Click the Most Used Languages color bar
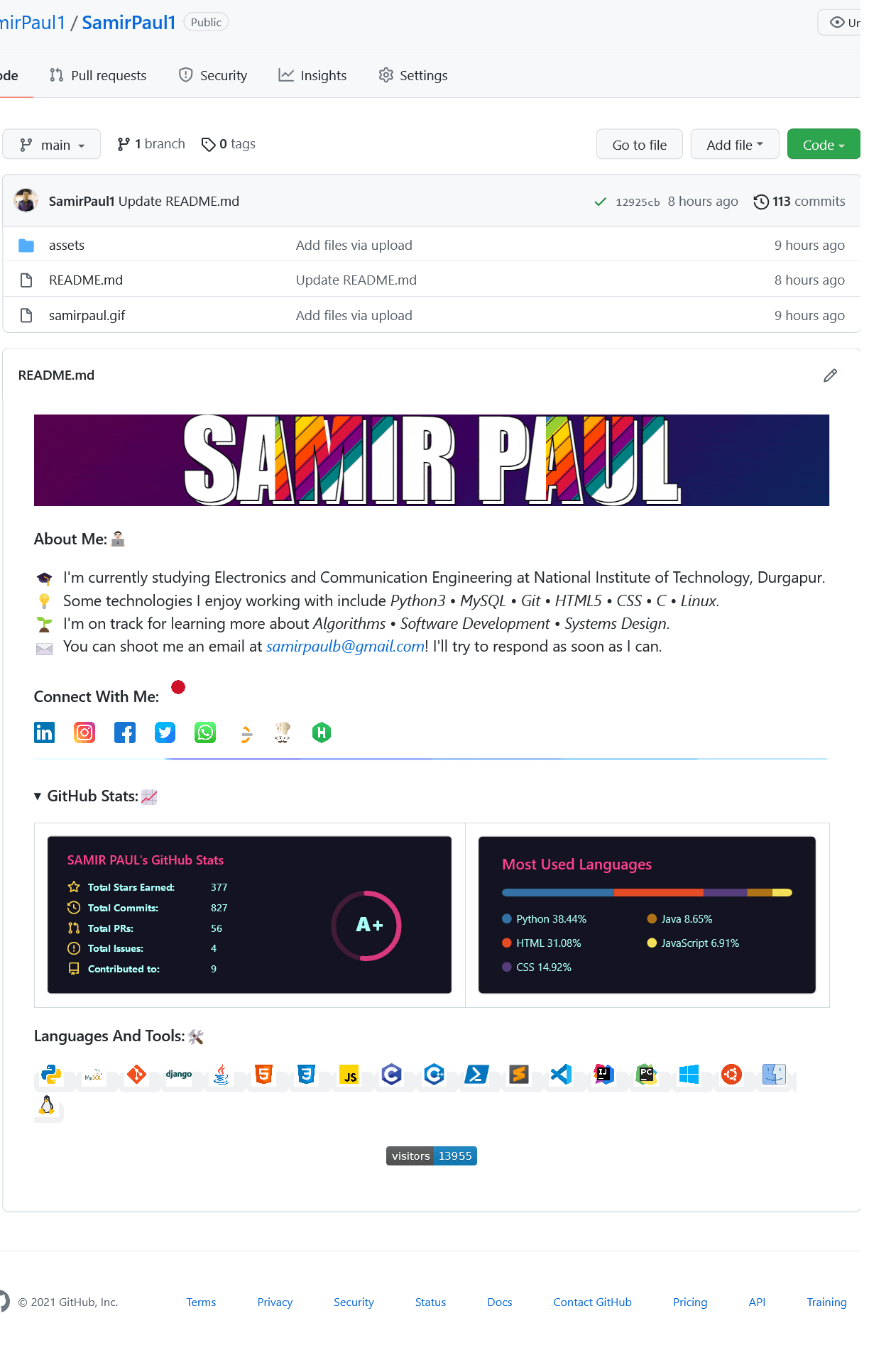This screenshot has height=1372, width=869. [x=647, y=893]
